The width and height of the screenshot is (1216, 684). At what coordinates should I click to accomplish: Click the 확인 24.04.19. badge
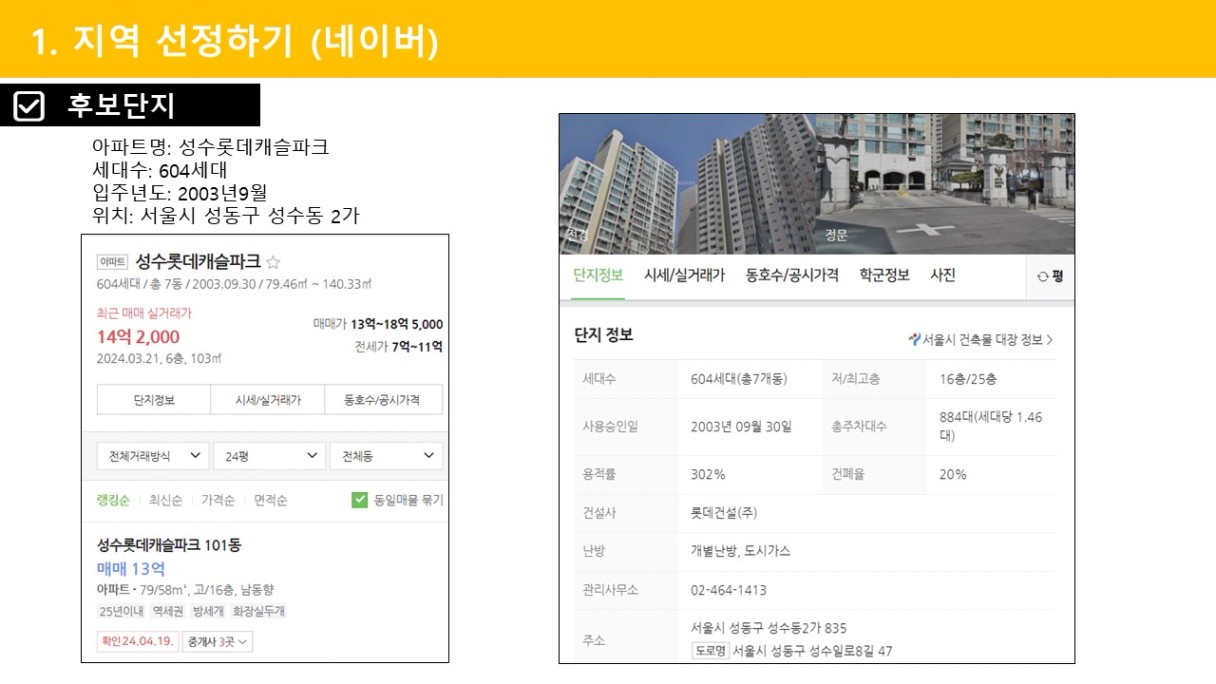(137, 641)
